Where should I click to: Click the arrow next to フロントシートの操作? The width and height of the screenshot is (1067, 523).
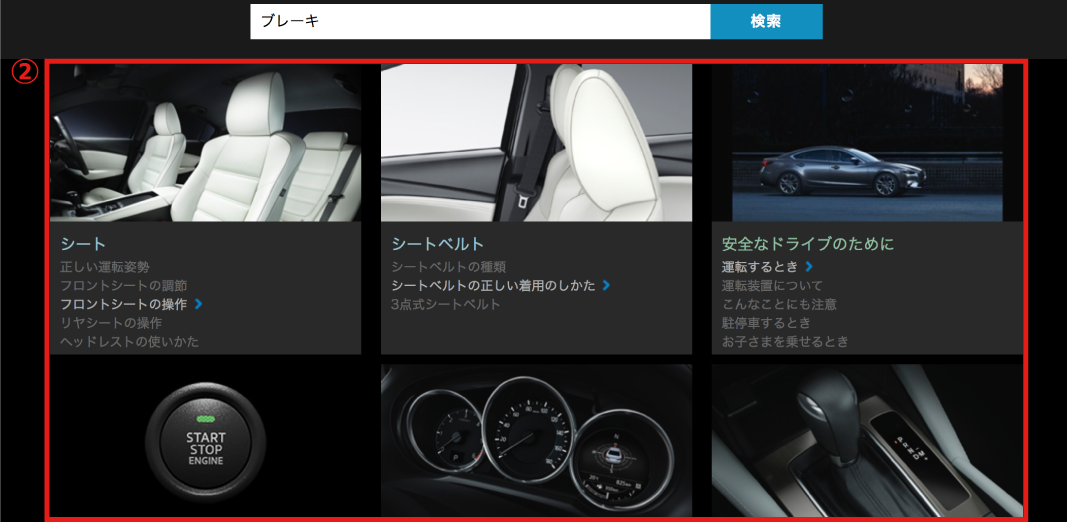pyautogui.click(x=199, y=304)
